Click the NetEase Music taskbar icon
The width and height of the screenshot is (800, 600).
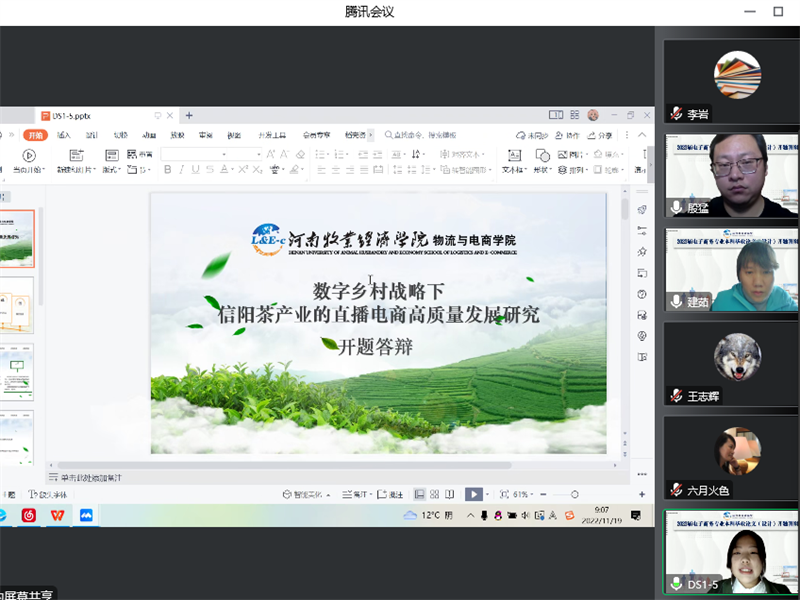coord(29,515)
